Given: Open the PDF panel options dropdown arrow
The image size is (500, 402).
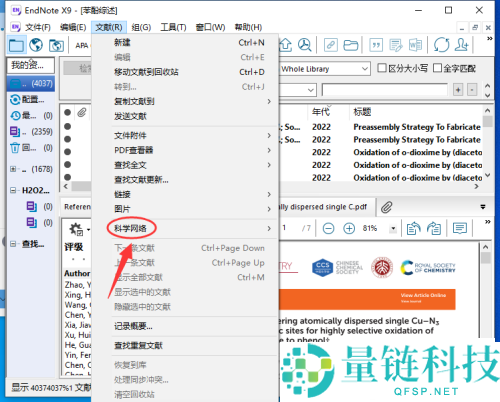Looking at the screenshot, I should point(483,207).
